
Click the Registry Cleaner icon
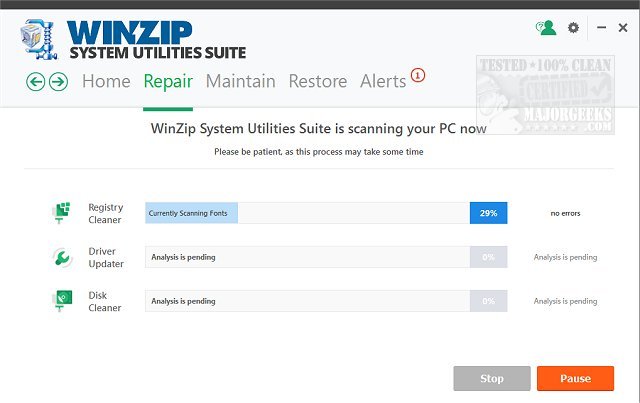tap(62, 213)
